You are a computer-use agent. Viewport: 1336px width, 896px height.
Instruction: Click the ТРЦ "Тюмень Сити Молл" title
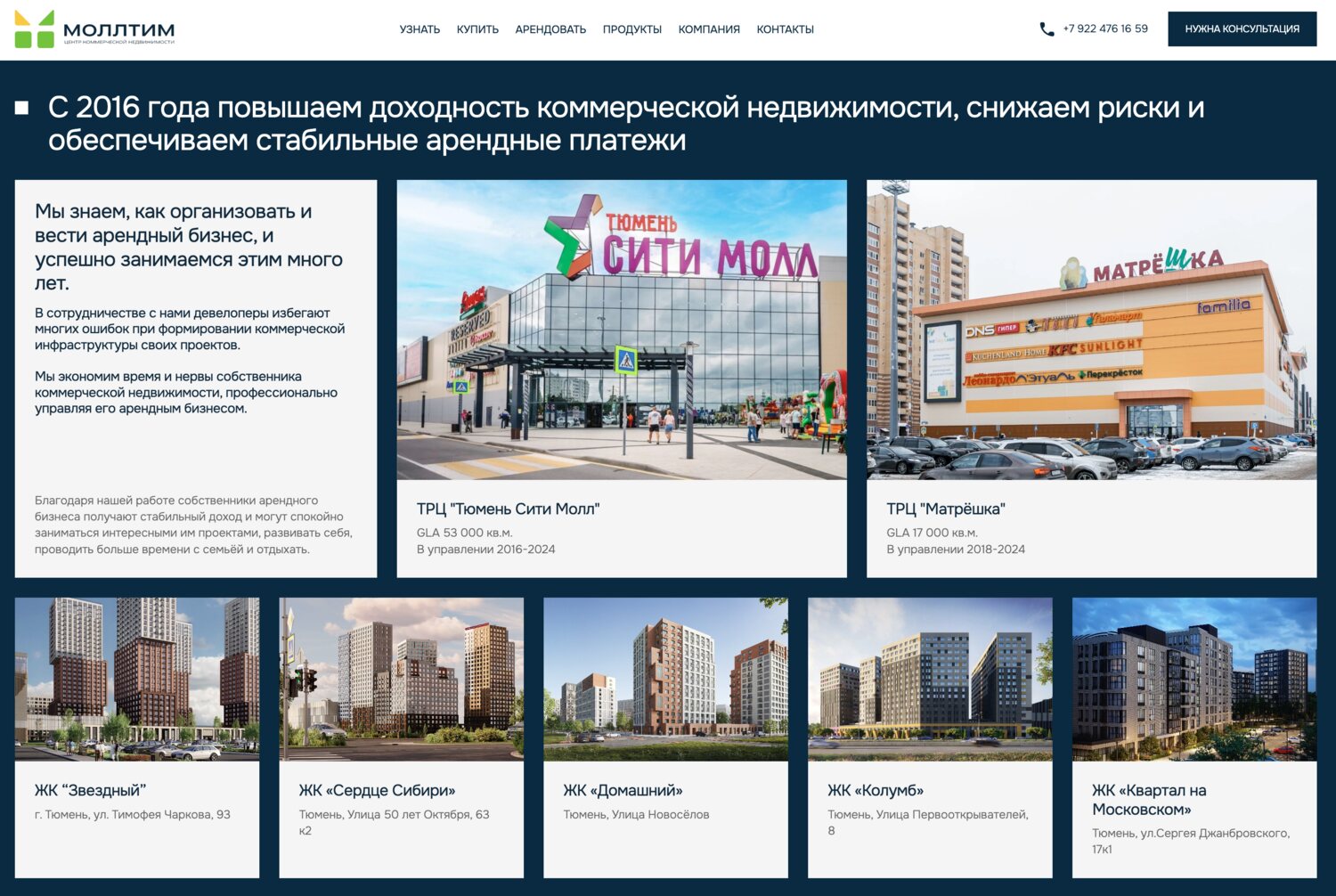(508, 509)
